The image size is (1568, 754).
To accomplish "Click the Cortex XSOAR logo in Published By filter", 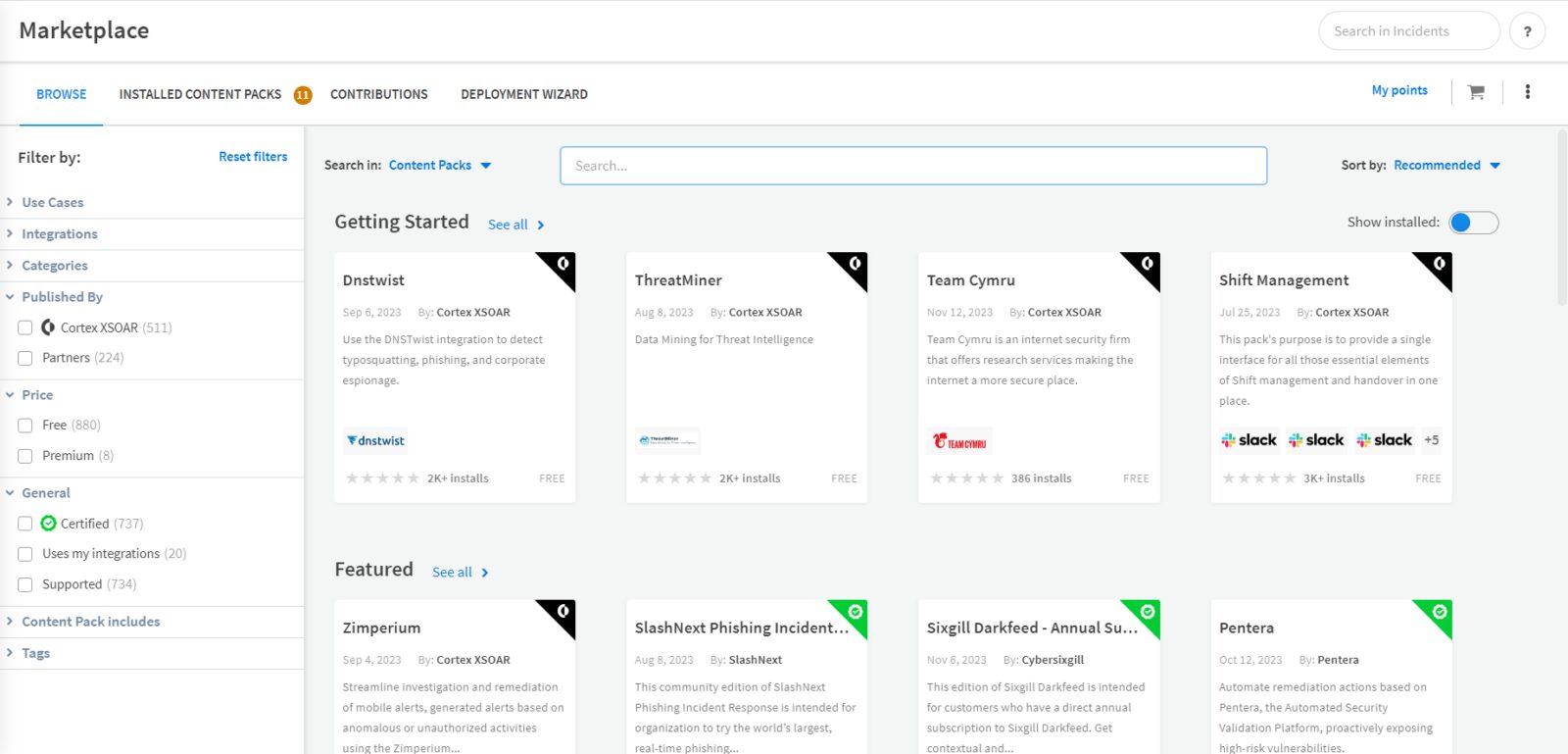I will (x=48, y=327).
